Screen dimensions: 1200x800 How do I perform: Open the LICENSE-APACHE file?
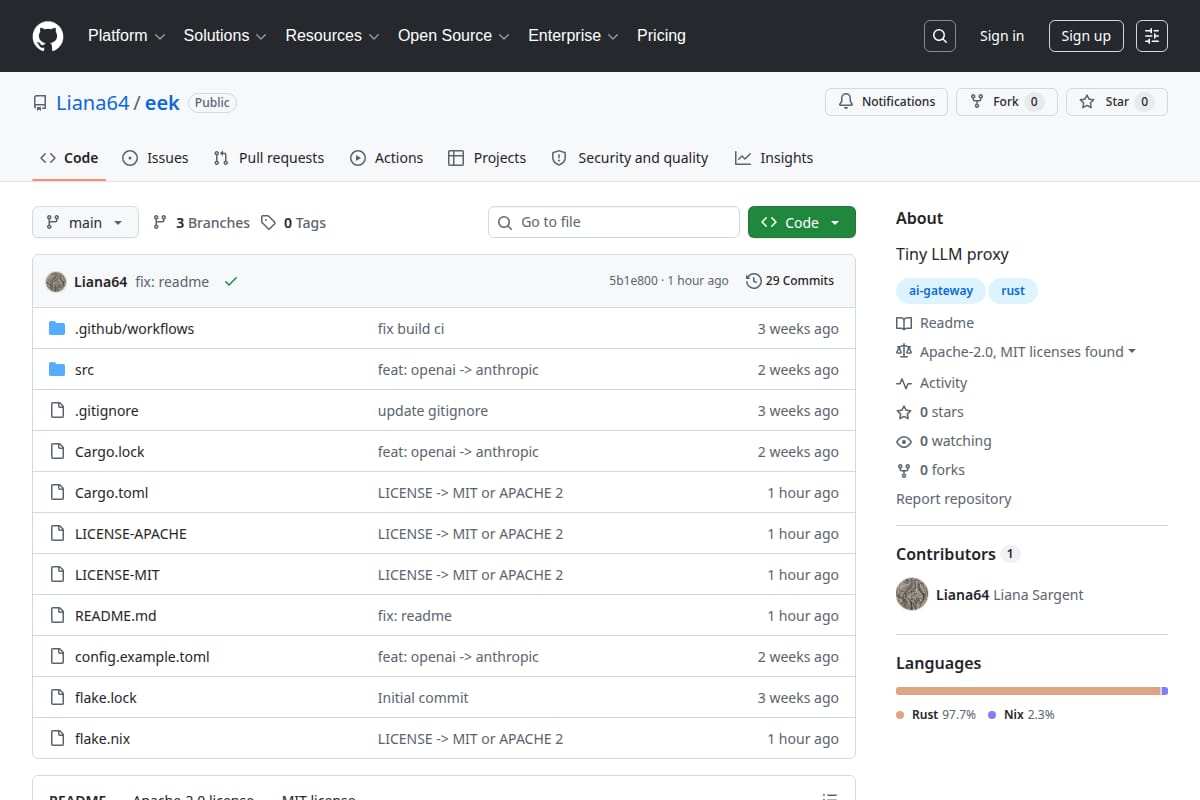click(x=131, y=534)
